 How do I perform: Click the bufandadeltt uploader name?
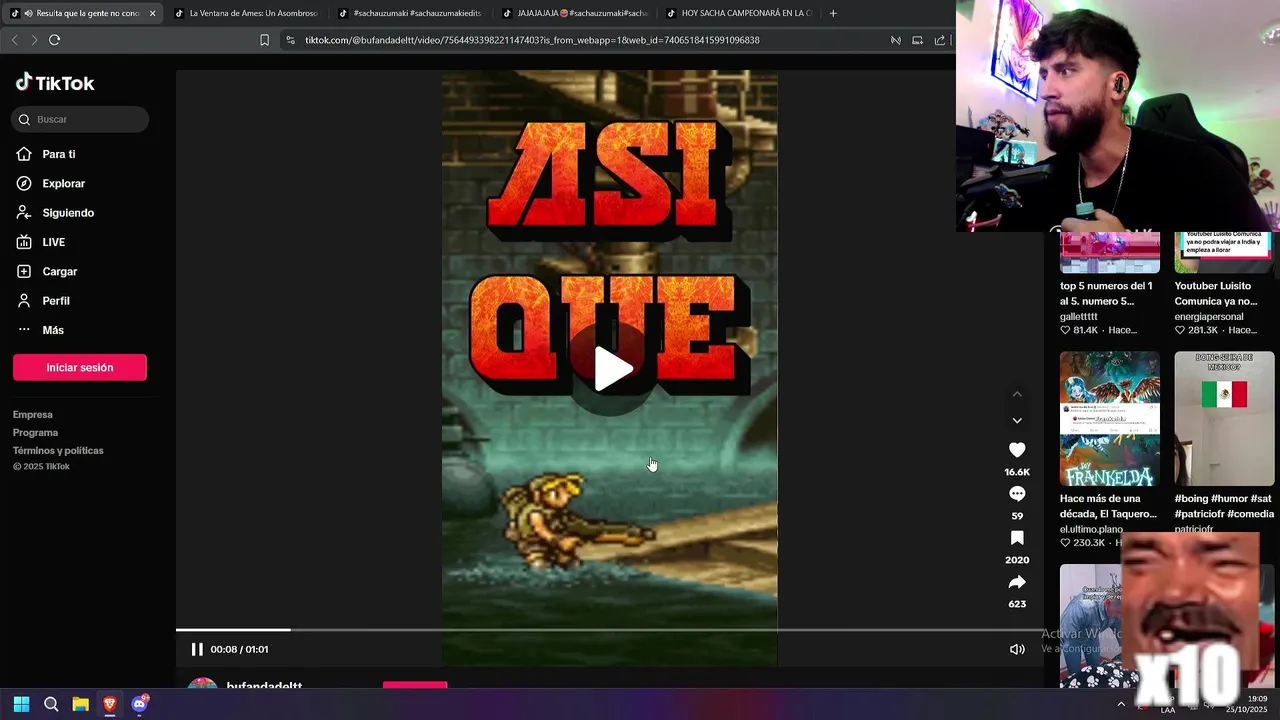pyautogui.click(x=264, y=687)
